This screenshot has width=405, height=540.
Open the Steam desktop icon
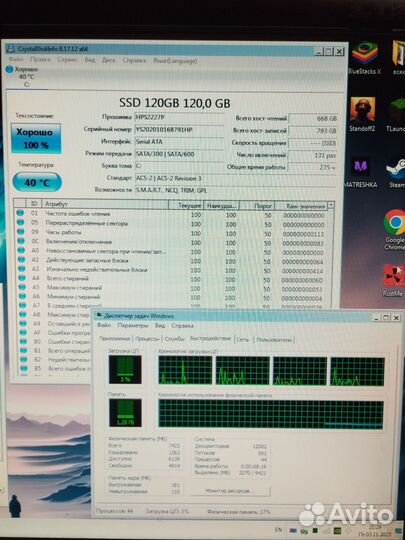tap(396, 173)
